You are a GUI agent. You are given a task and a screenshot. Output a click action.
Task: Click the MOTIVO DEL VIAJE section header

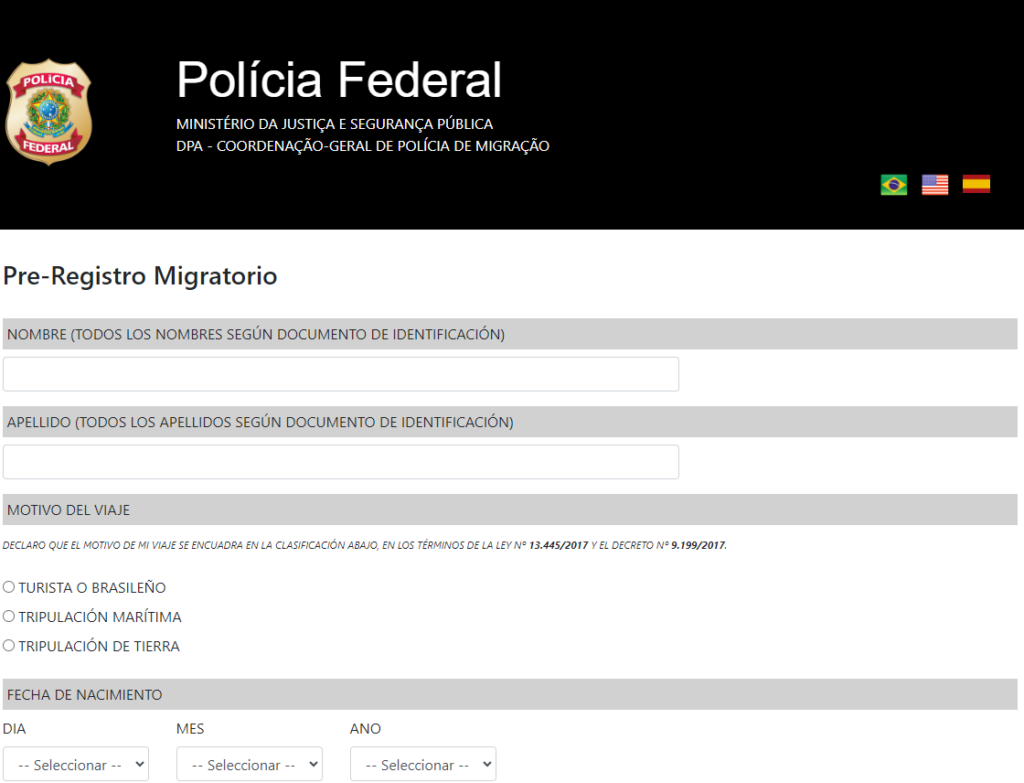click(510, 509)
